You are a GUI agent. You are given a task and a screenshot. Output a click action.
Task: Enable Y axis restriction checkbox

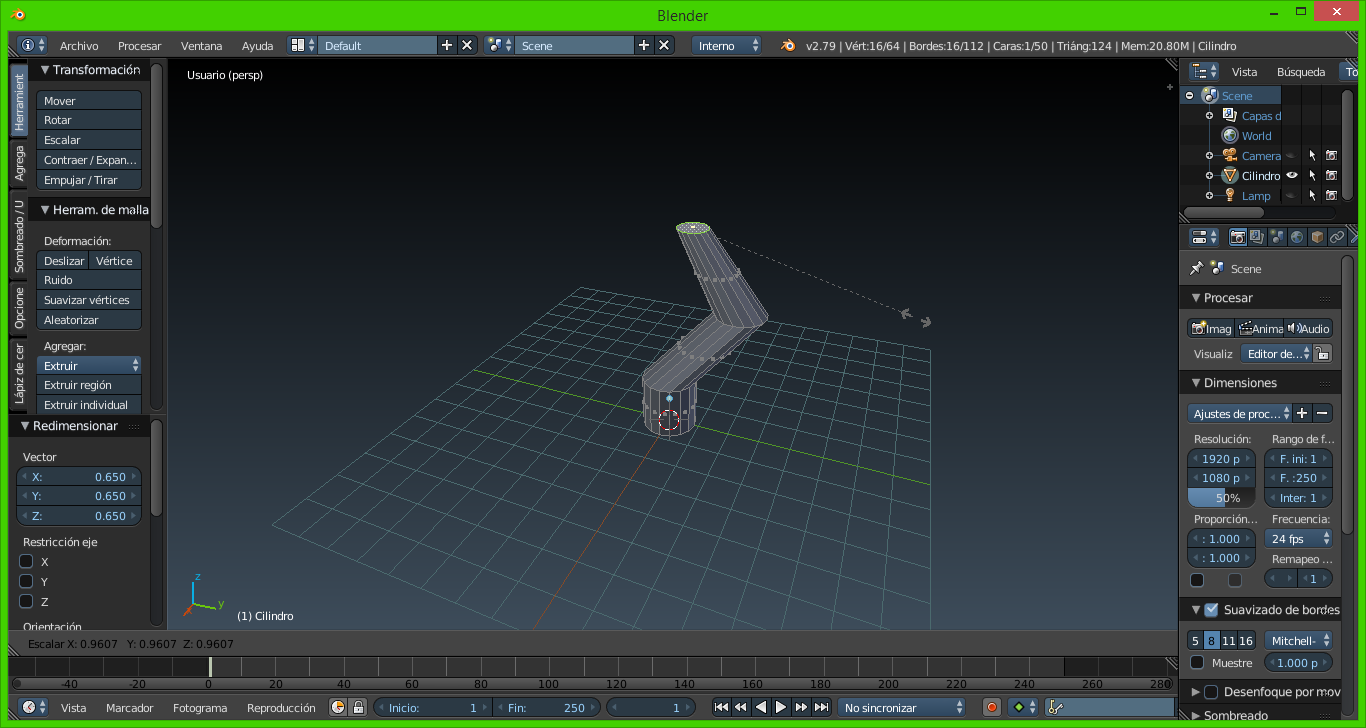tap(27, 582)
